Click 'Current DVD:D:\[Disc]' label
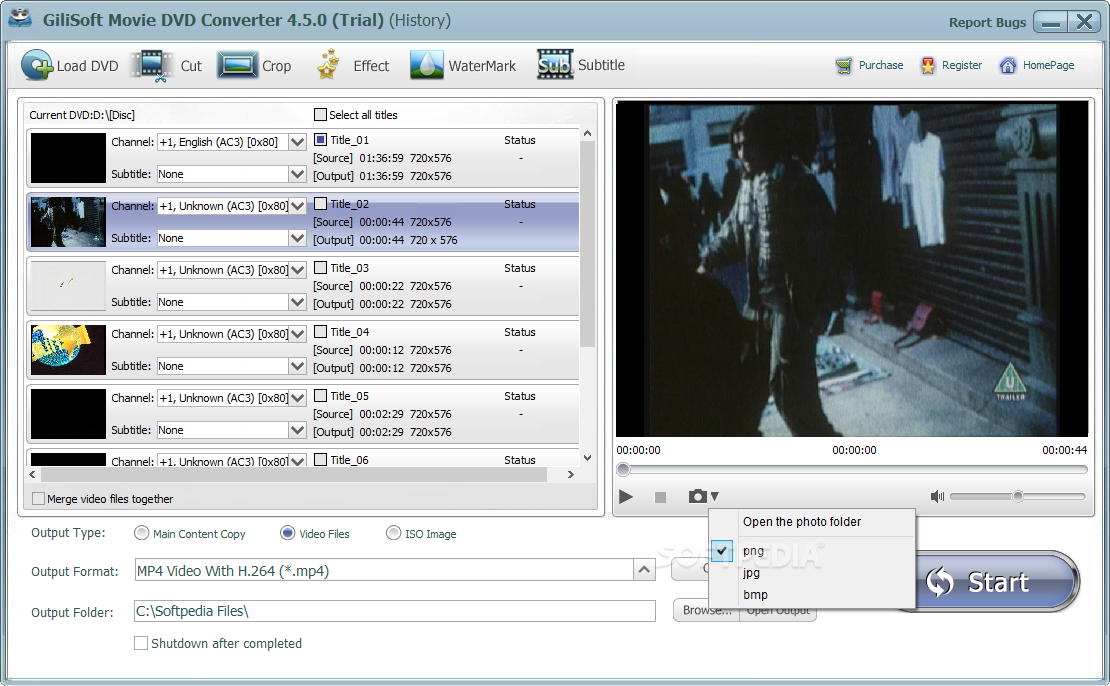Viewport: 1110px width, 686px height. [82, 115]
